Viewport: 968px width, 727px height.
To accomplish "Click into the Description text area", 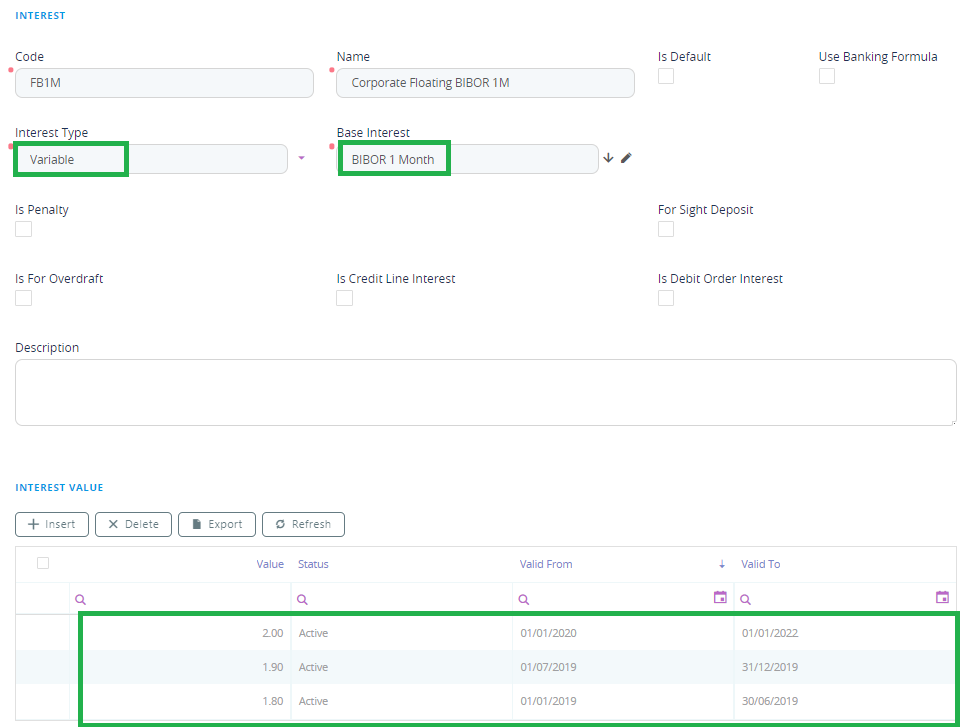I will tap(485, 392).
